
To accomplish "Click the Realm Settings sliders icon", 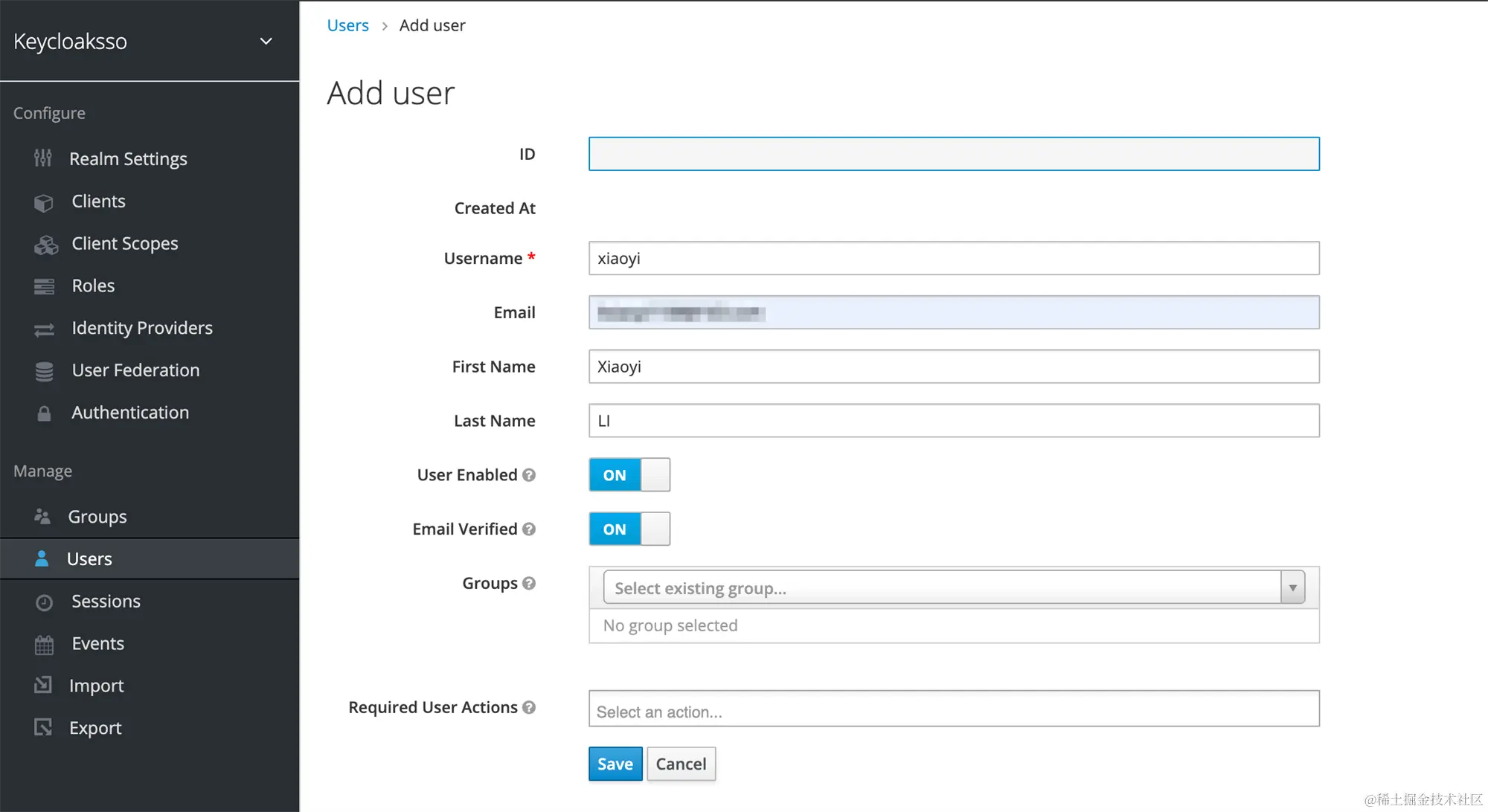I will [x=43, y=158].
